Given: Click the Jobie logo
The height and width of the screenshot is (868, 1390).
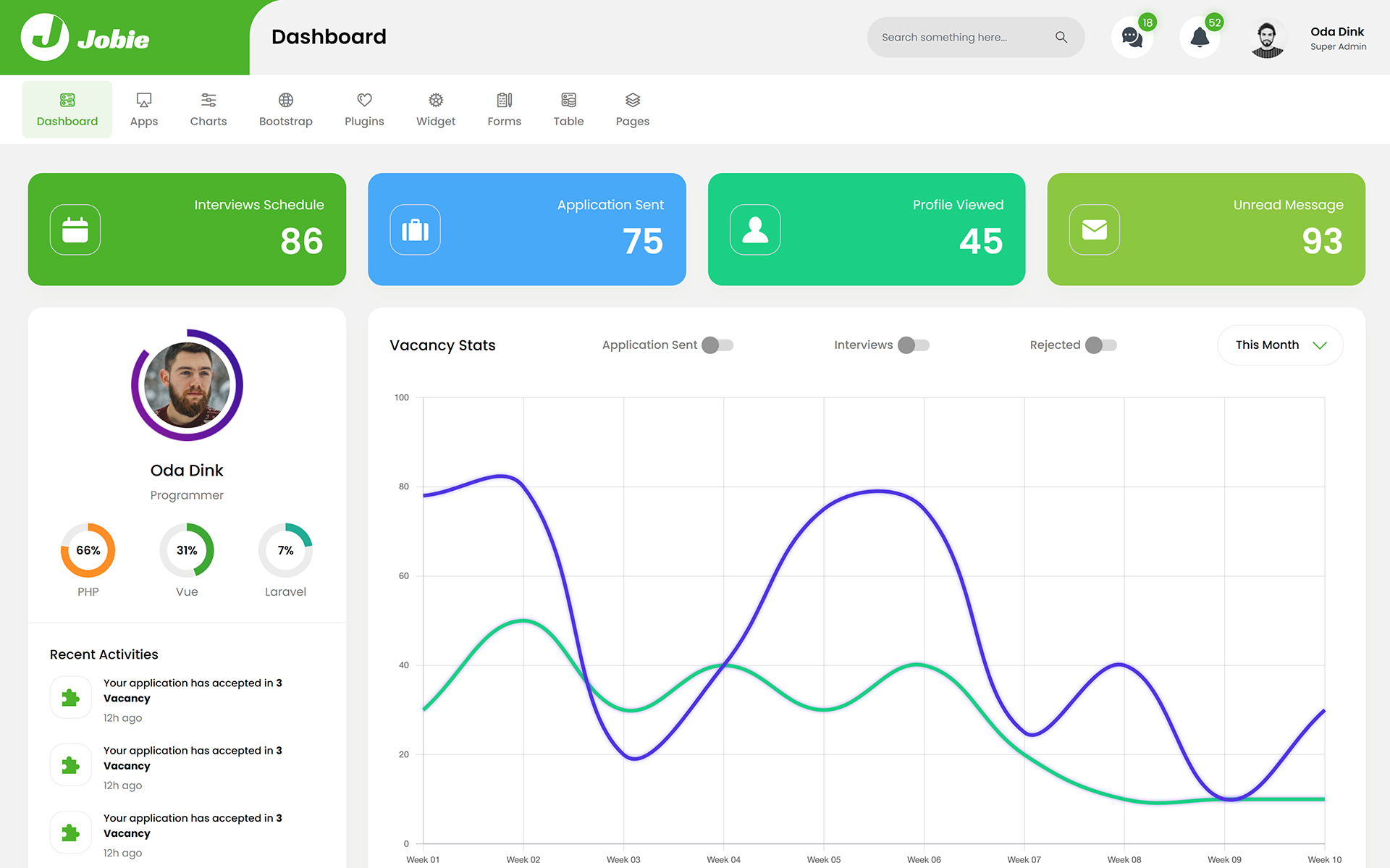Looking at the screenshot, I should pyautogui.click(x=85, y=38).
